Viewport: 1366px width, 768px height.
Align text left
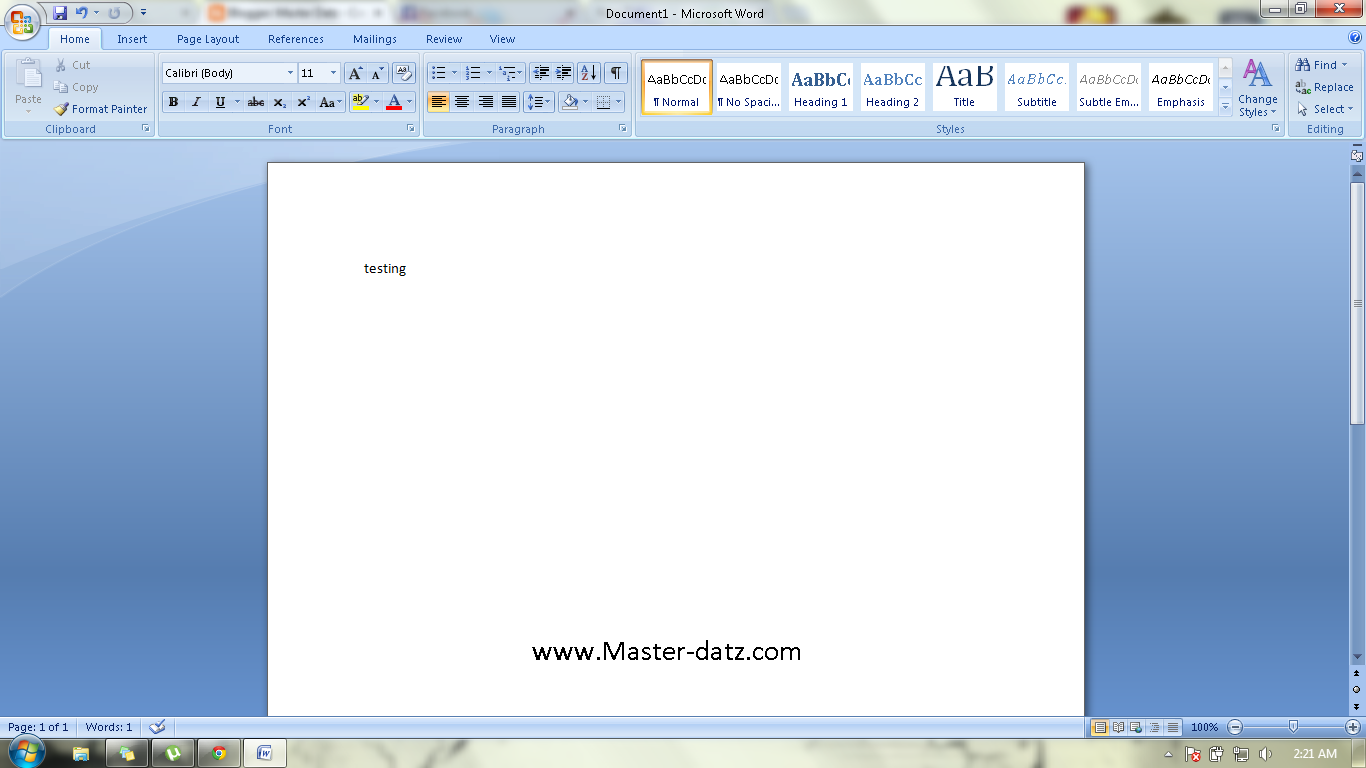click(438, 102)
